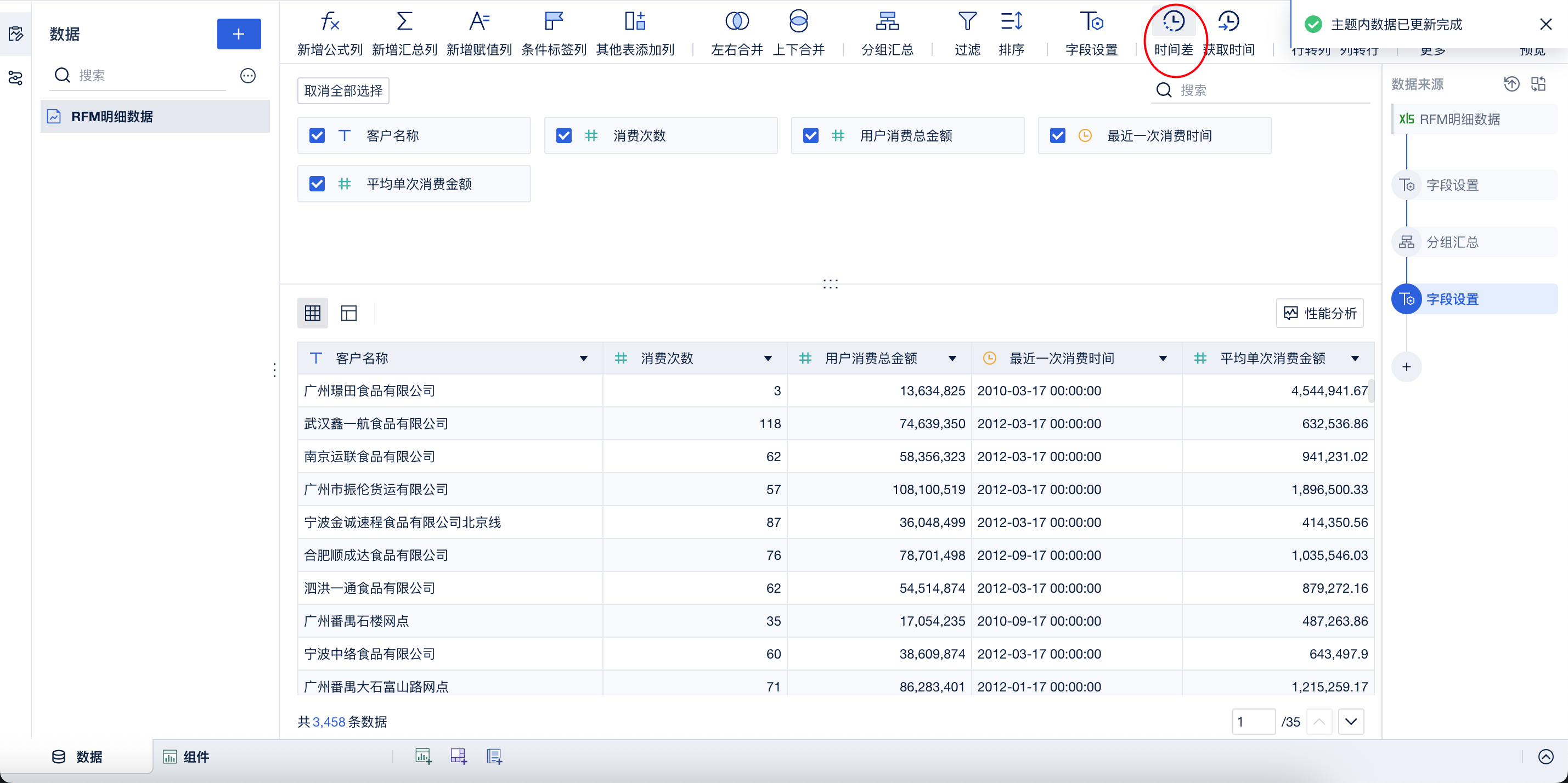The width and height of the screenshot is (1568, 783).
Task: Uncheck 平均单次消费金额 checkbox
Action: (317, 184)
